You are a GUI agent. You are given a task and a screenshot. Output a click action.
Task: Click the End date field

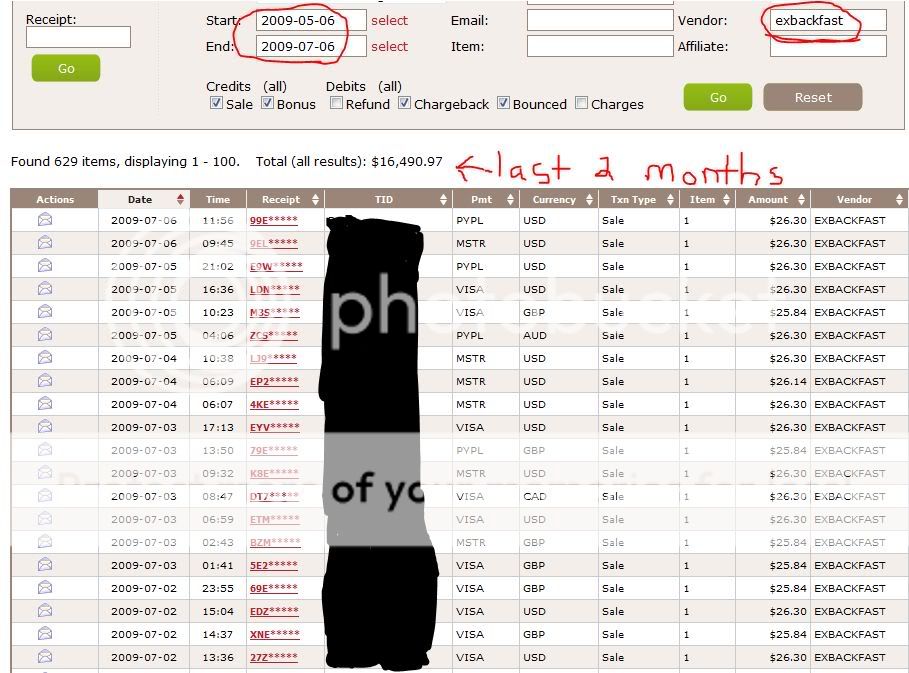(x=311, y=46)
